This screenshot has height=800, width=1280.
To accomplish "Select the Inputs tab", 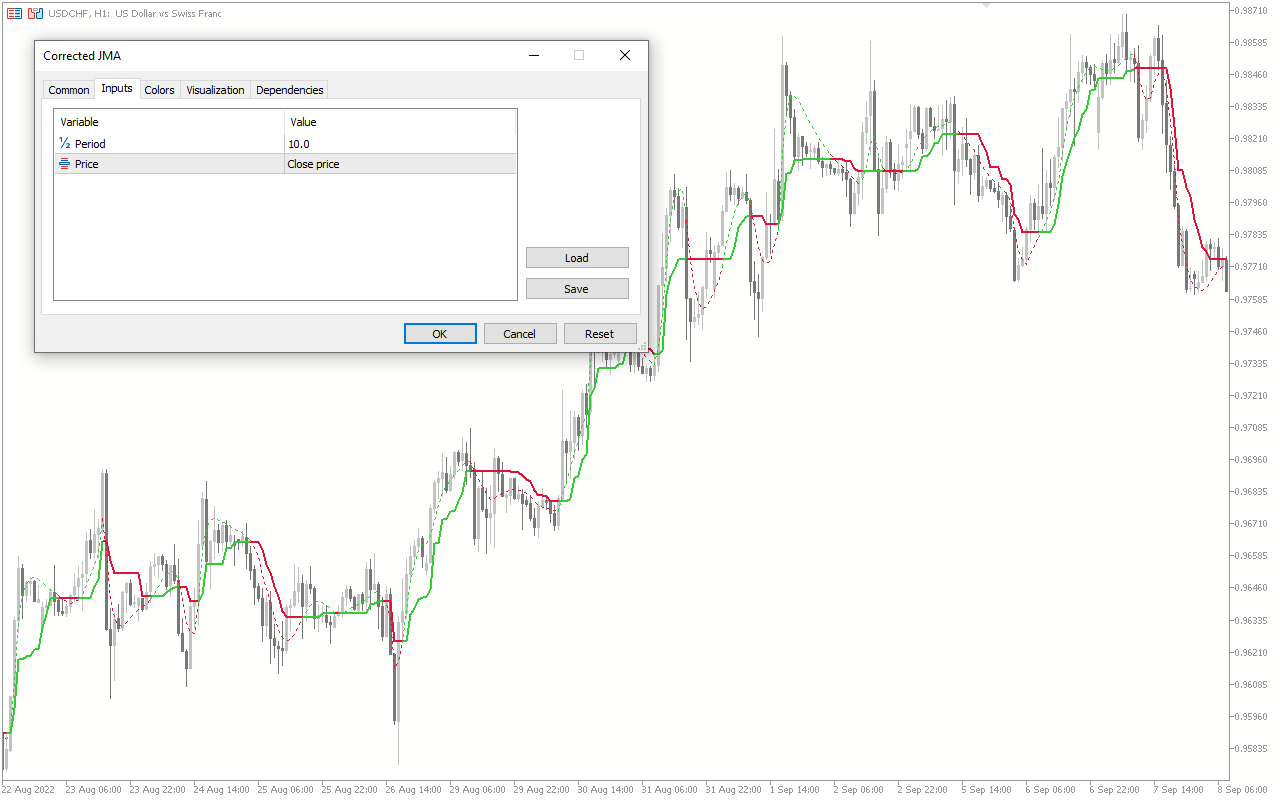I will [117, 88].
